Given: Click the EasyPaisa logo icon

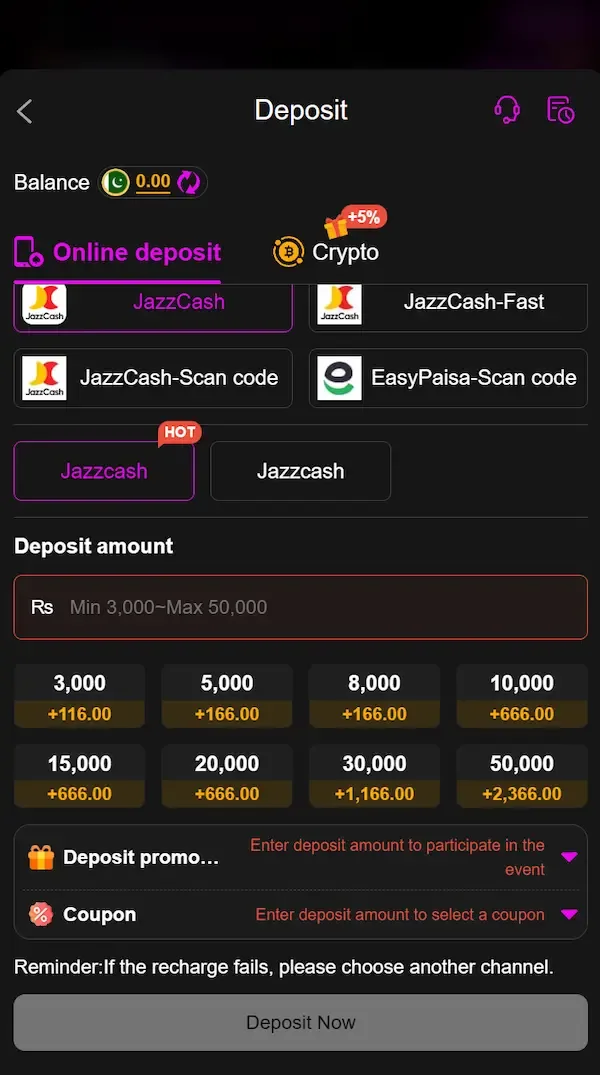Looking at the screenshot, I should click(339, 378).
